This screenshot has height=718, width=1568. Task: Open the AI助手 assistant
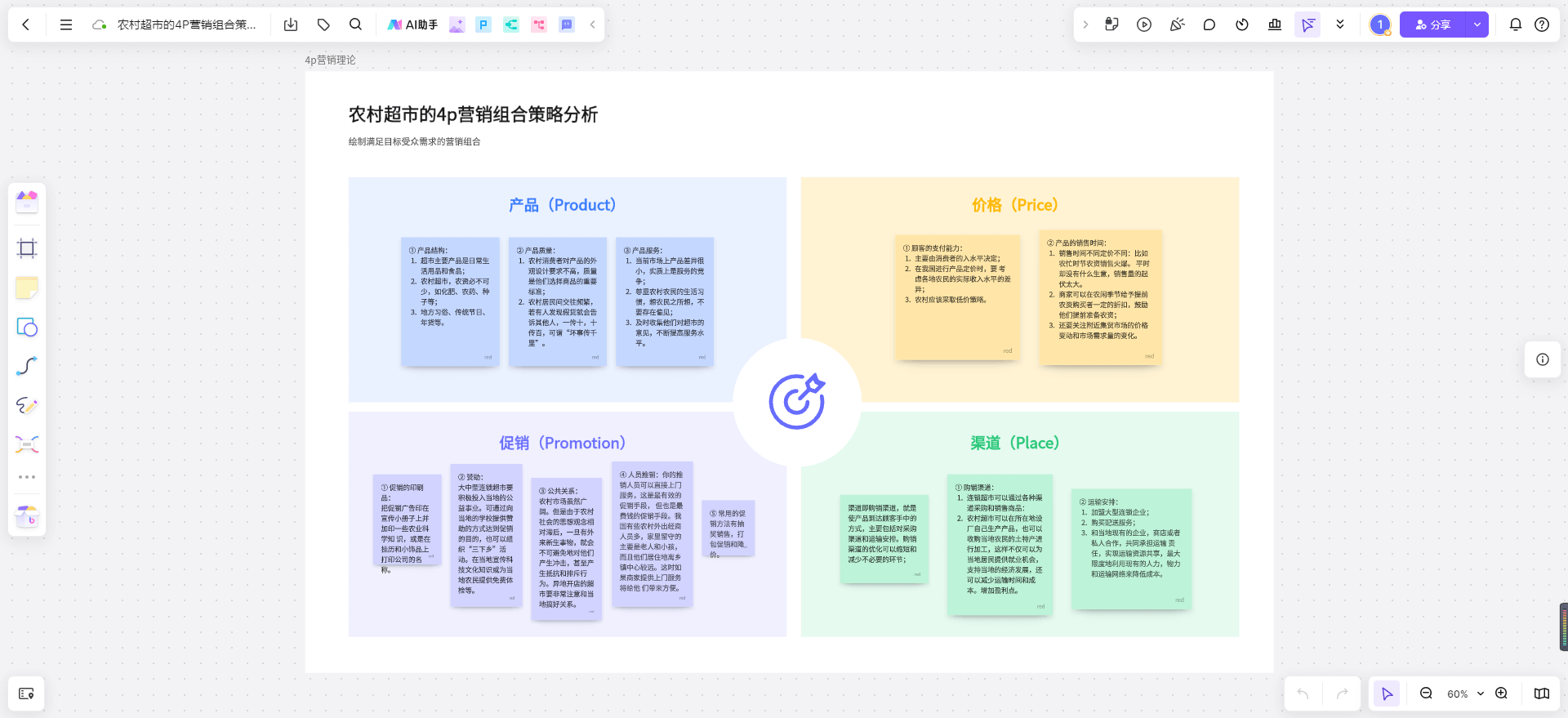coord(412,25)
